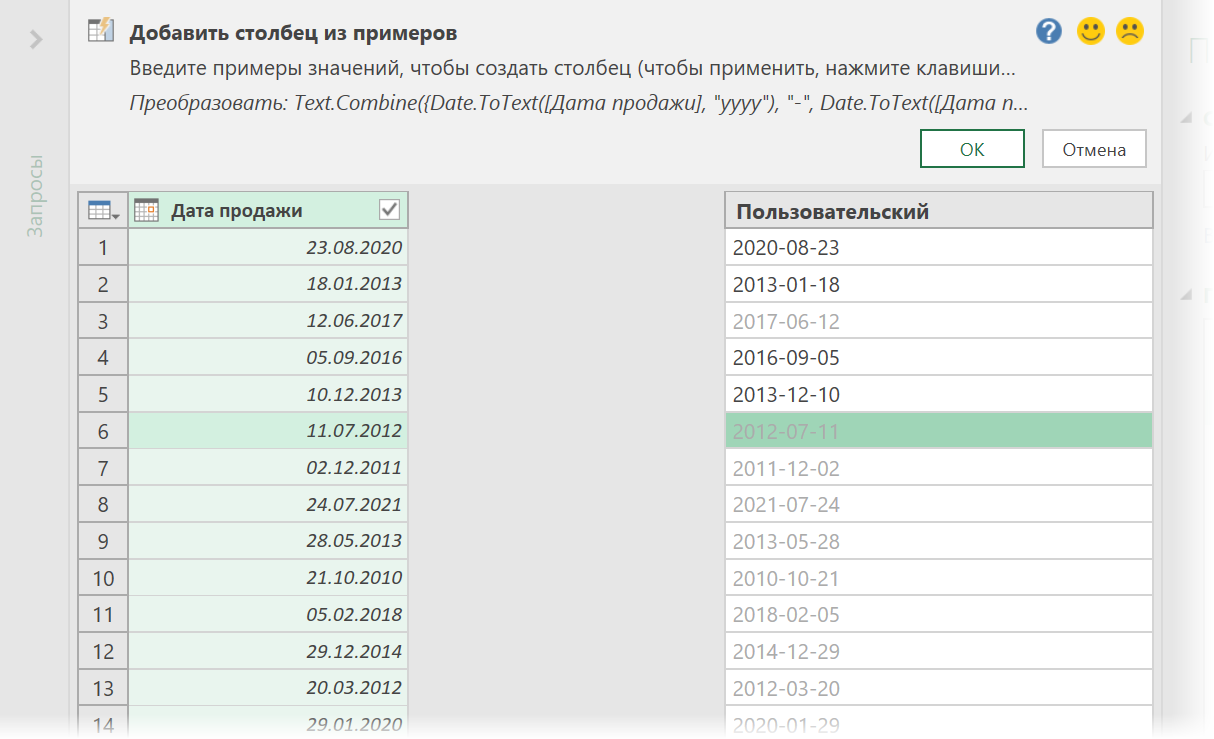Image resolution: width=1214 pixels, height=739 pixels.
Task: Select date cell 21.10.2010
Action: (268, 577)
